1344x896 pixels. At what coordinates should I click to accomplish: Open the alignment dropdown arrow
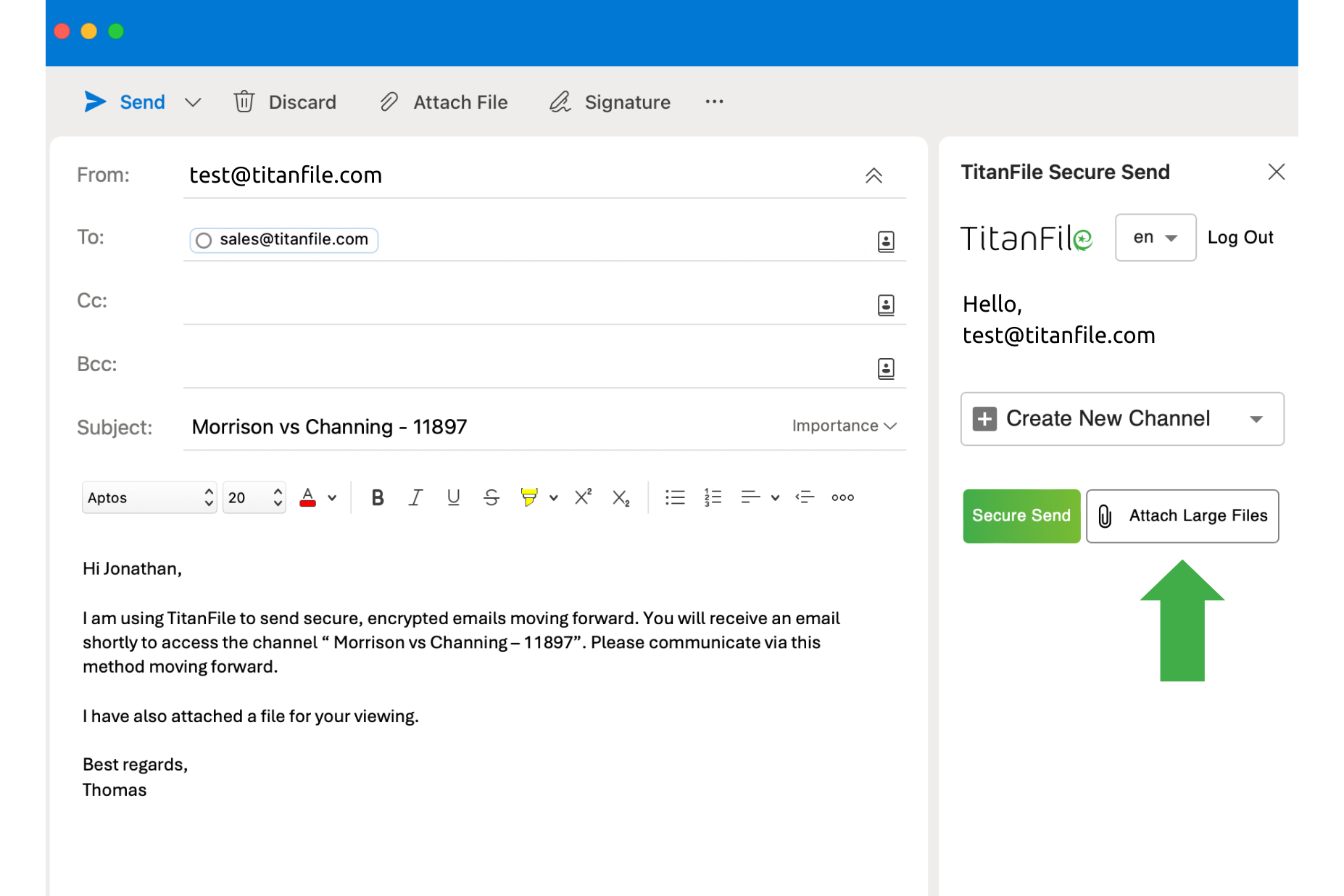coord(775,498)
